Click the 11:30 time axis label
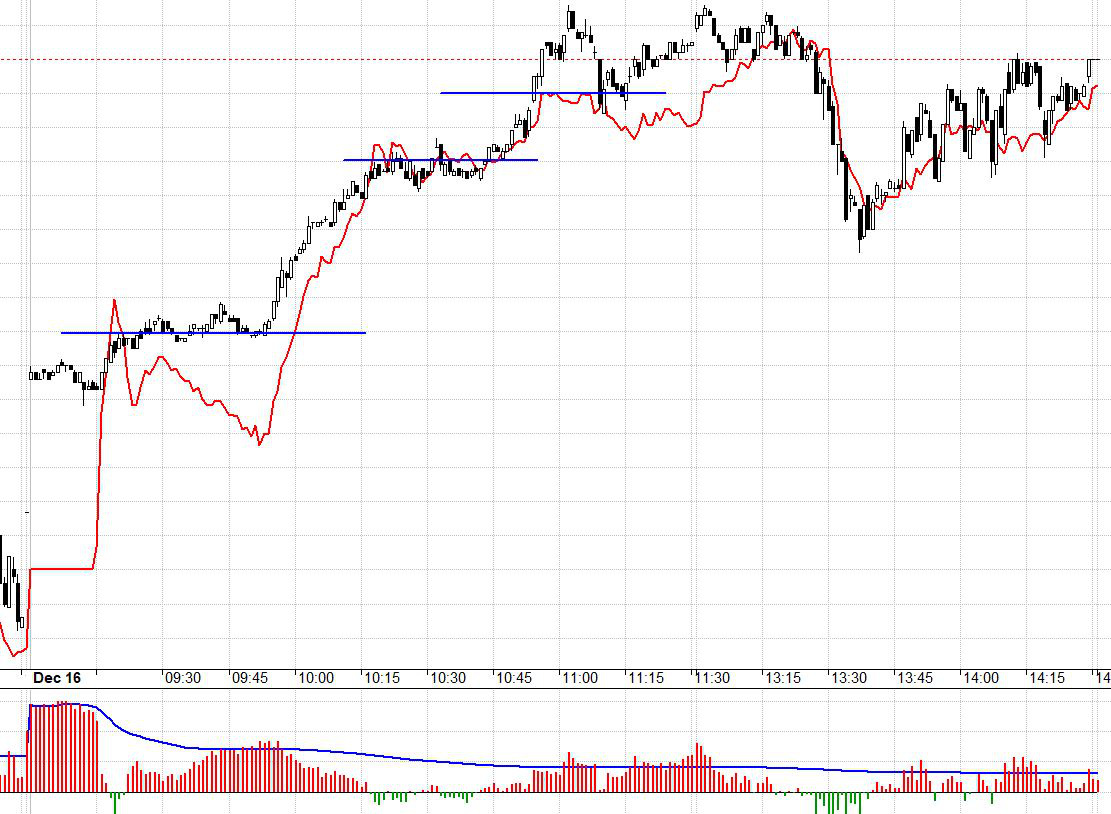This screenshot has height=814, width=1111. click(712, 678)
